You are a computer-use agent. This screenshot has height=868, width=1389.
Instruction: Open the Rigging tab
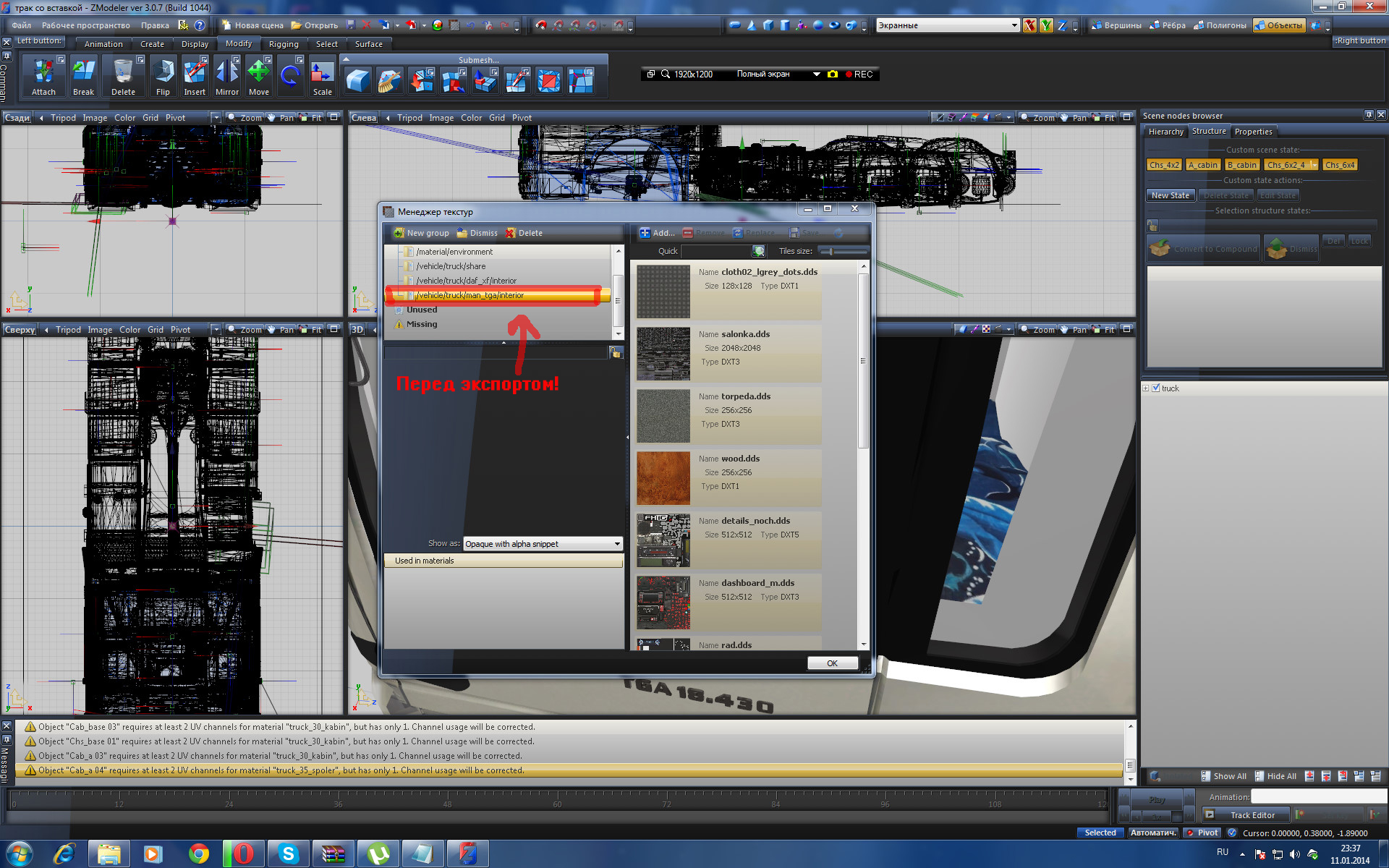284,44
